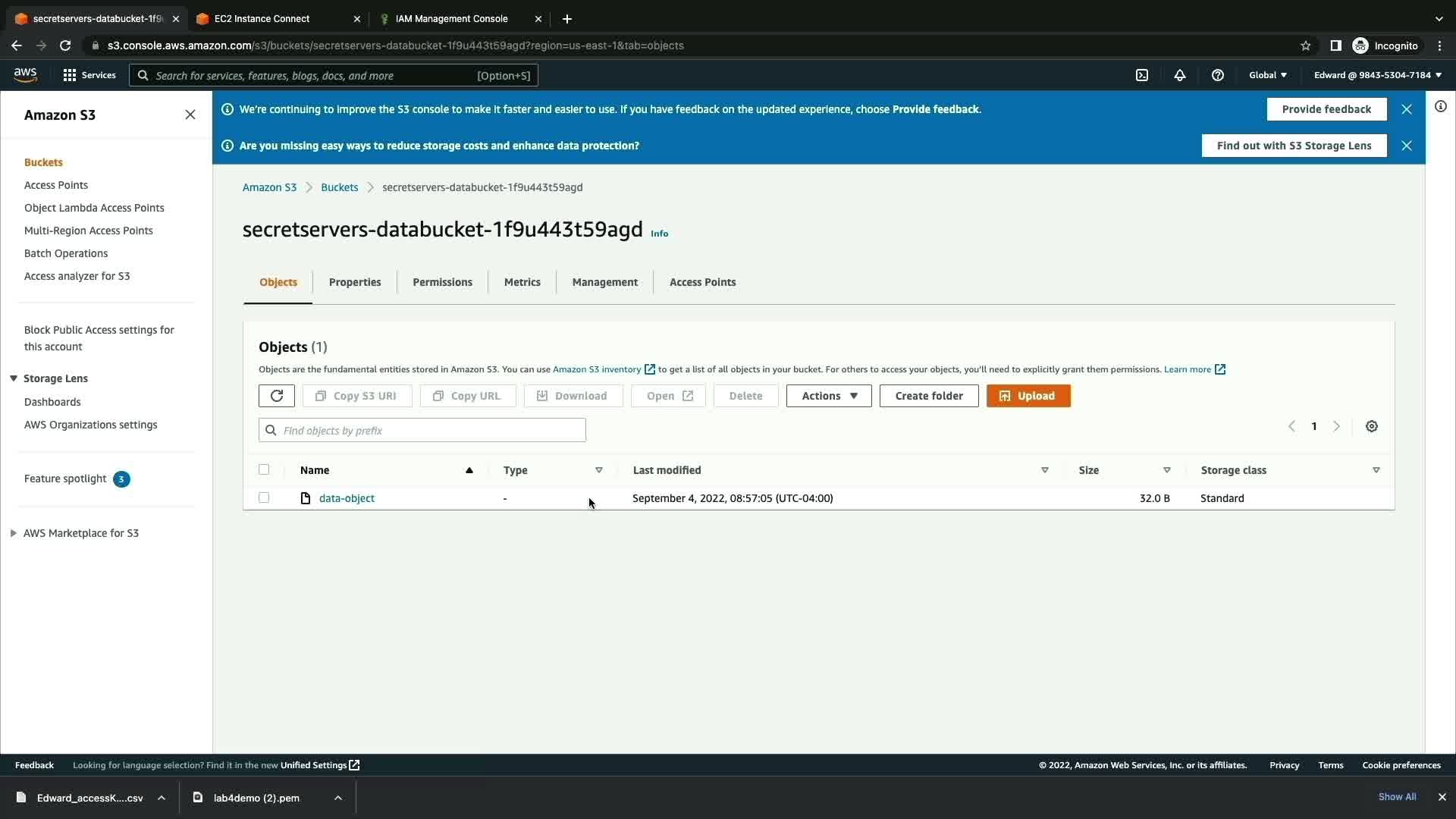Focus the Find objects by prefix field
1456x819 pixels.
click(430, 431)
